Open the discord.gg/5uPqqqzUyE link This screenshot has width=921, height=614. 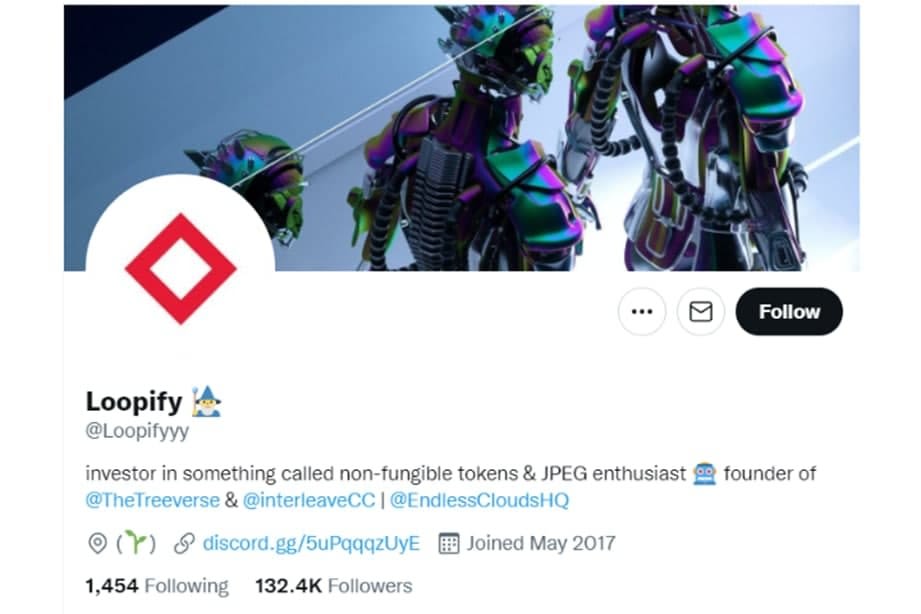[311, 543]
